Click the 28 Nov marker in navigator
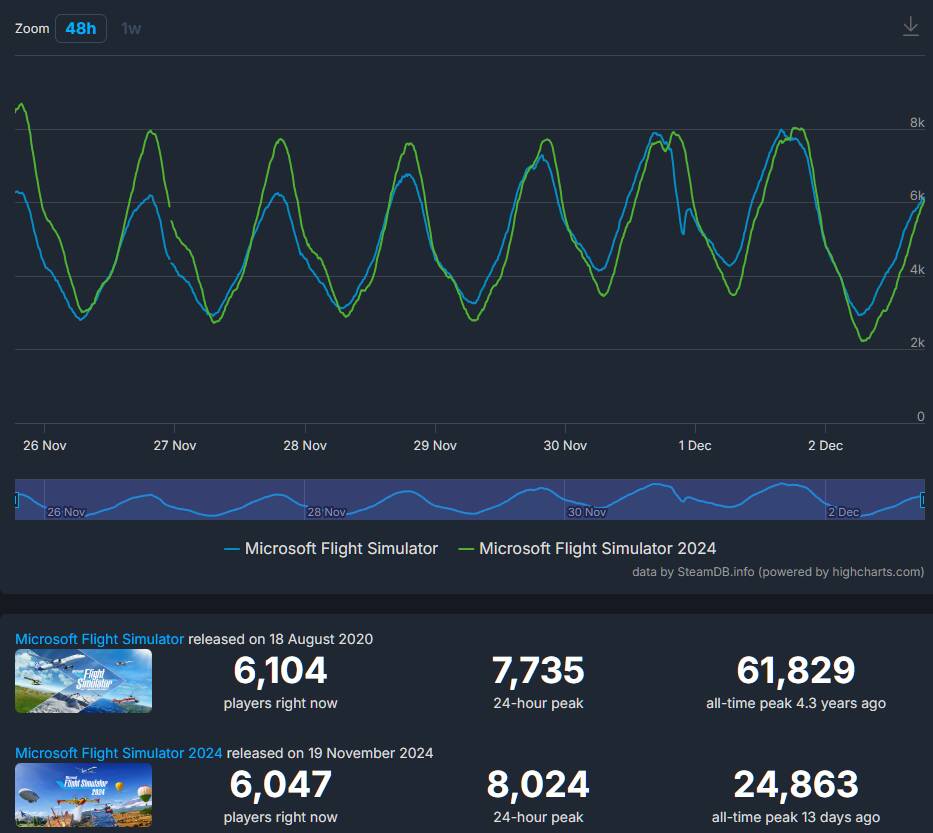Screen dimensions: 933x833 326,512
